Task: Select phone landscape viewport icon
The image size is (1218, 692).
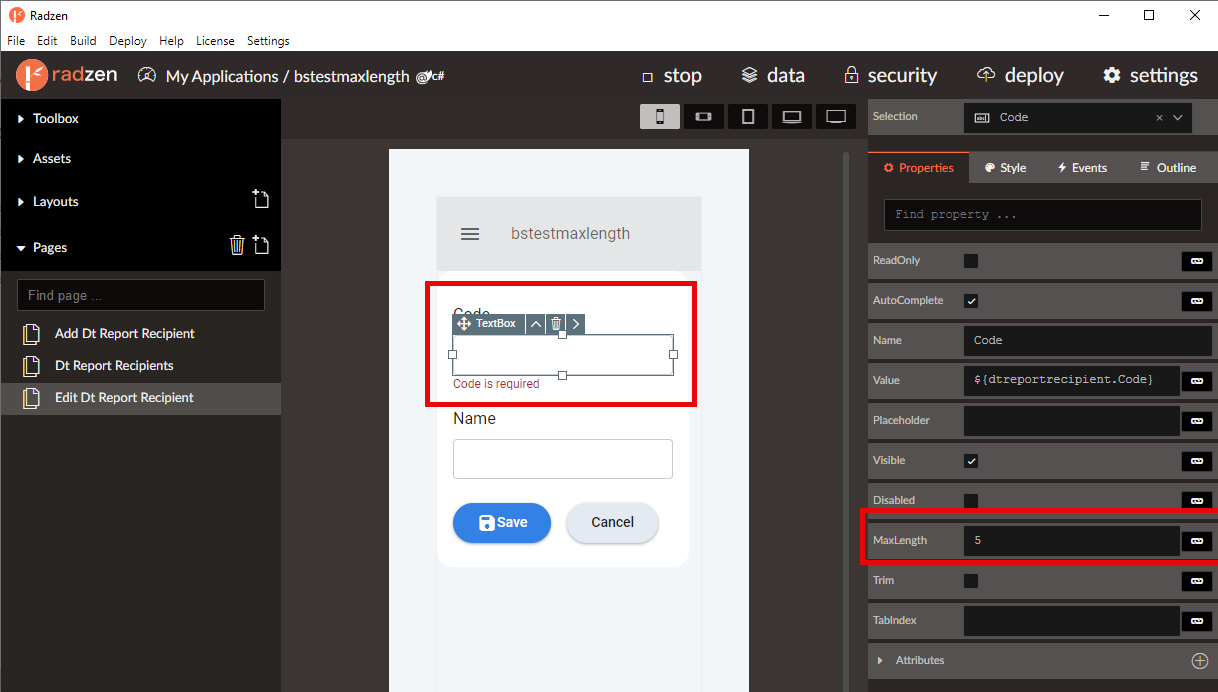Action: click(704, 117)
